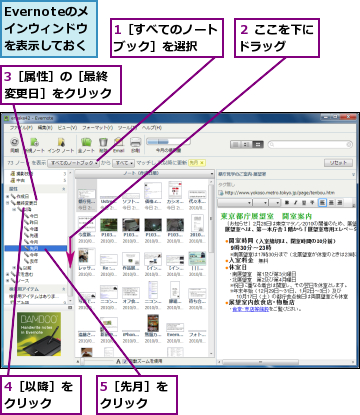Toggle the zoom checkbox below the note list
This screenshot has width=360, height=415.
pos(125,361)
